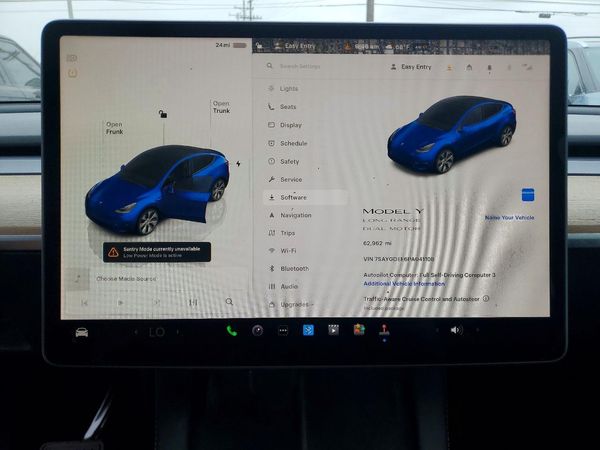This screenshot has height=450, width=600.
Task: Open the Lights settings
Action: [283, 88]
